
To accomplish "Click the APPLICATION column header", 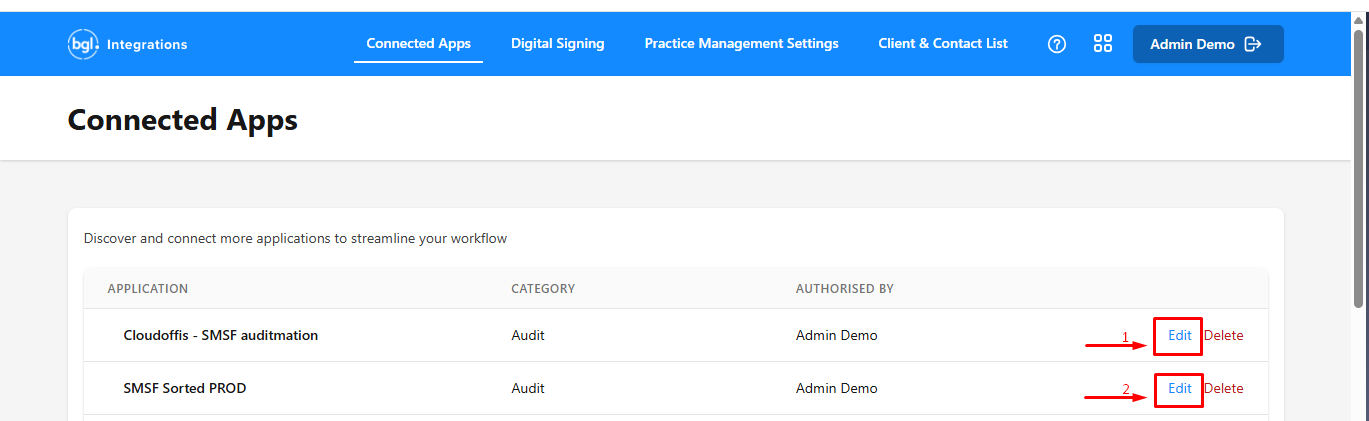I will coord(148,289).
